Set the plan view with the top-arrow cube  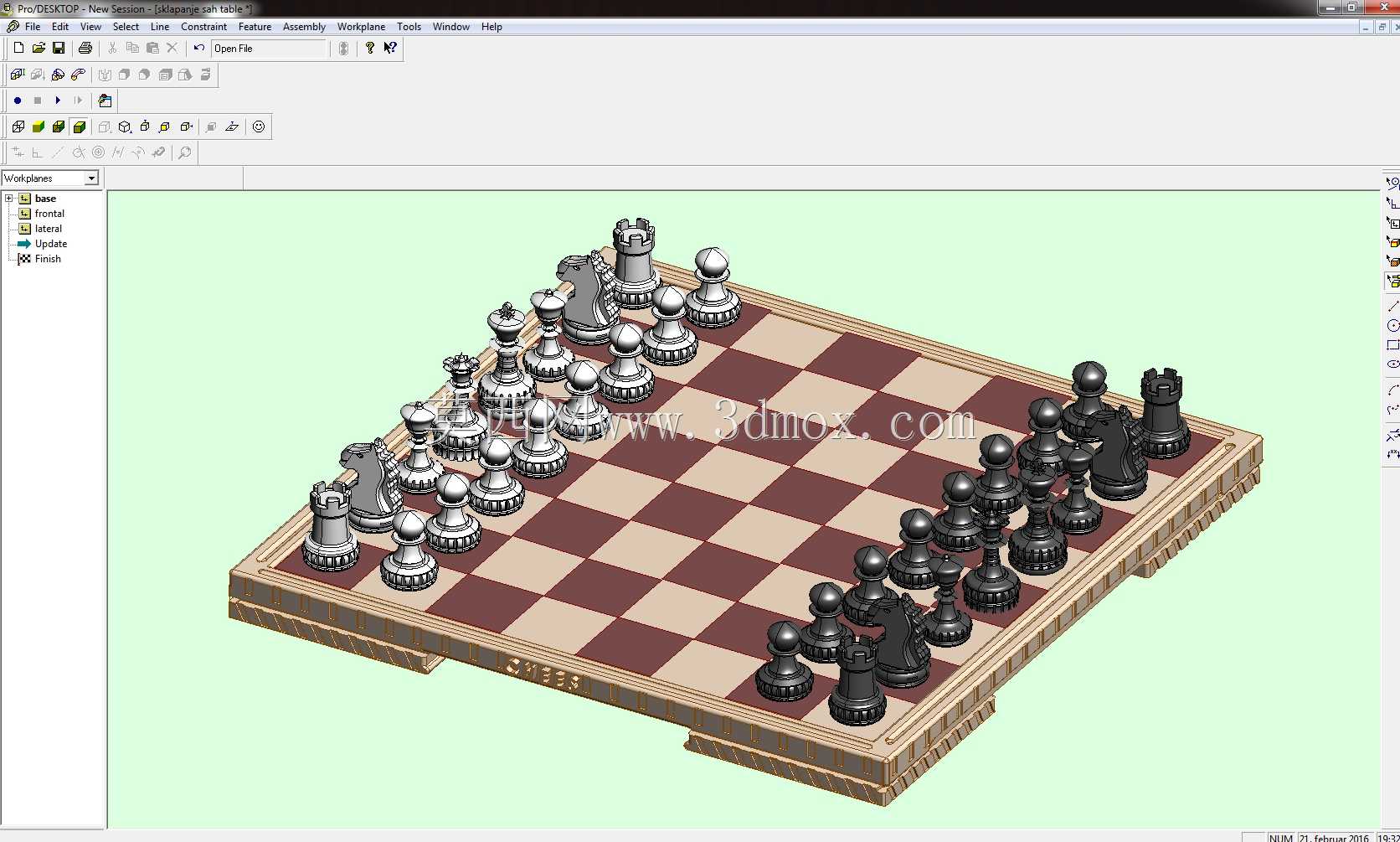145,127
